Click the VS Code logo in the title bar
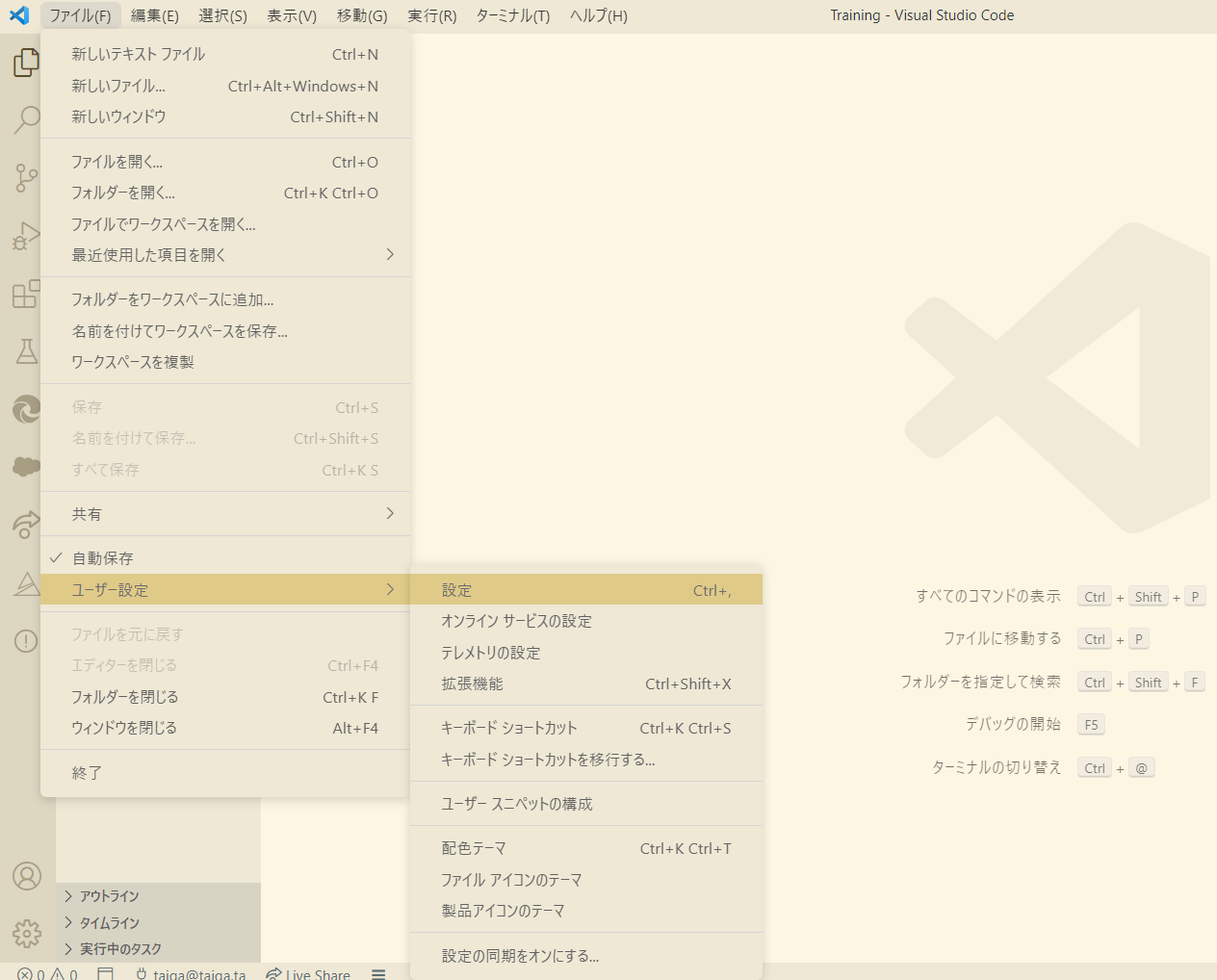Viewport: 1217px width, 980px height. pyautogui.click(x=19, y=15)
